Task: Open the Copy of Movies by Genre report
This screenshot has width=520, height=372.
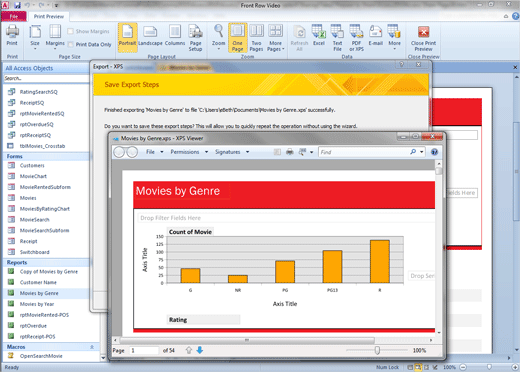Action: pos(49,272)
